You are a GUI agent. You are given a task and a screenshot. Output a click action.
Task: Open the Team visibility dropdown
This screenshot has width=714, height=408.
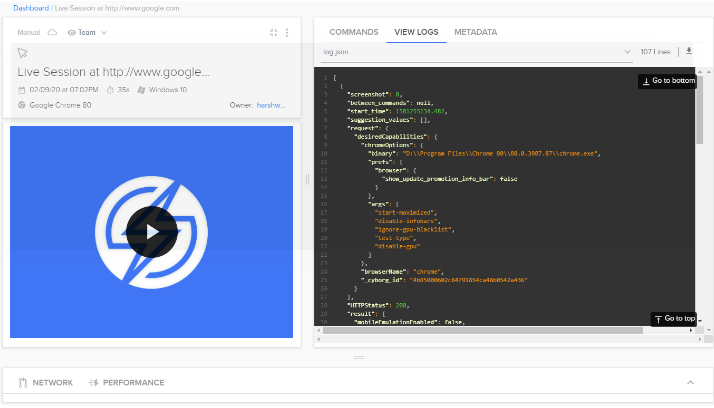[87, 33]
